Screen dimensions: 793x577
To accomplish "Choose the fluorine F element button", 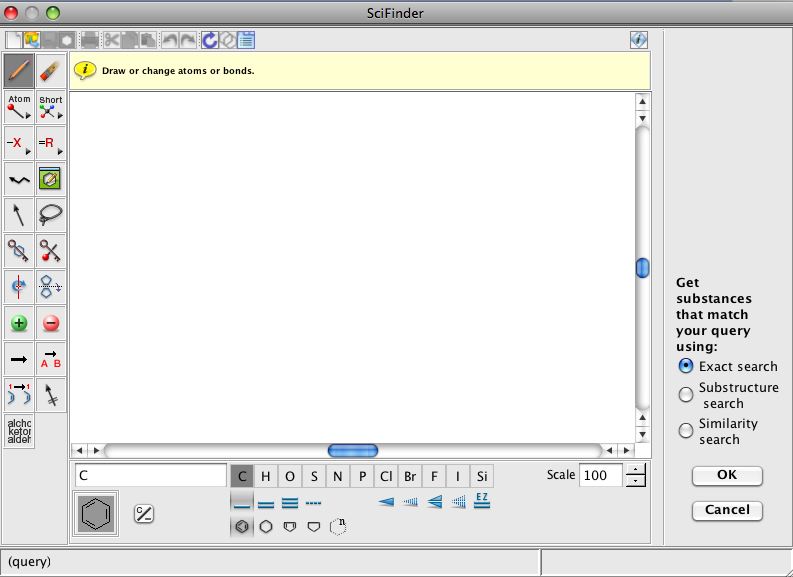I will 434,476.
